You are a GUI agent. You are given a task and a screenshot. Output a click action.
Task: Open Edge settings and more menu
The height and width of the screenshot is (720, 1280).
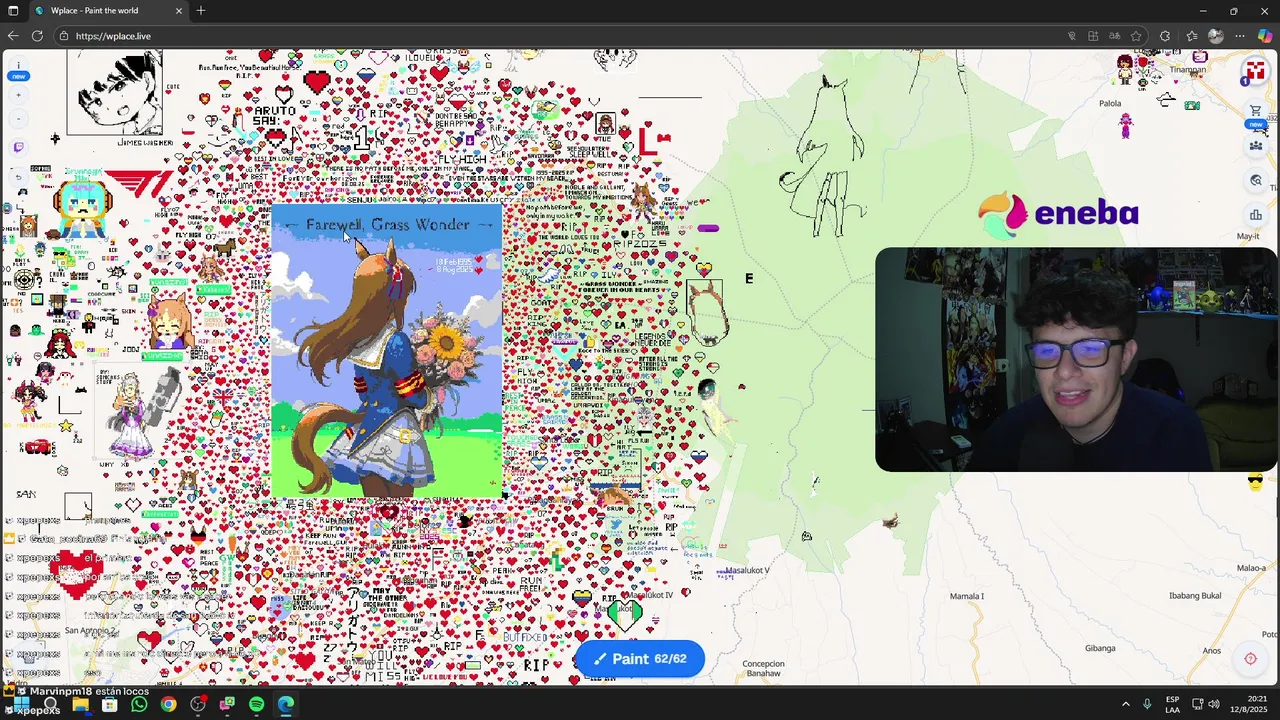(1240, 36)
